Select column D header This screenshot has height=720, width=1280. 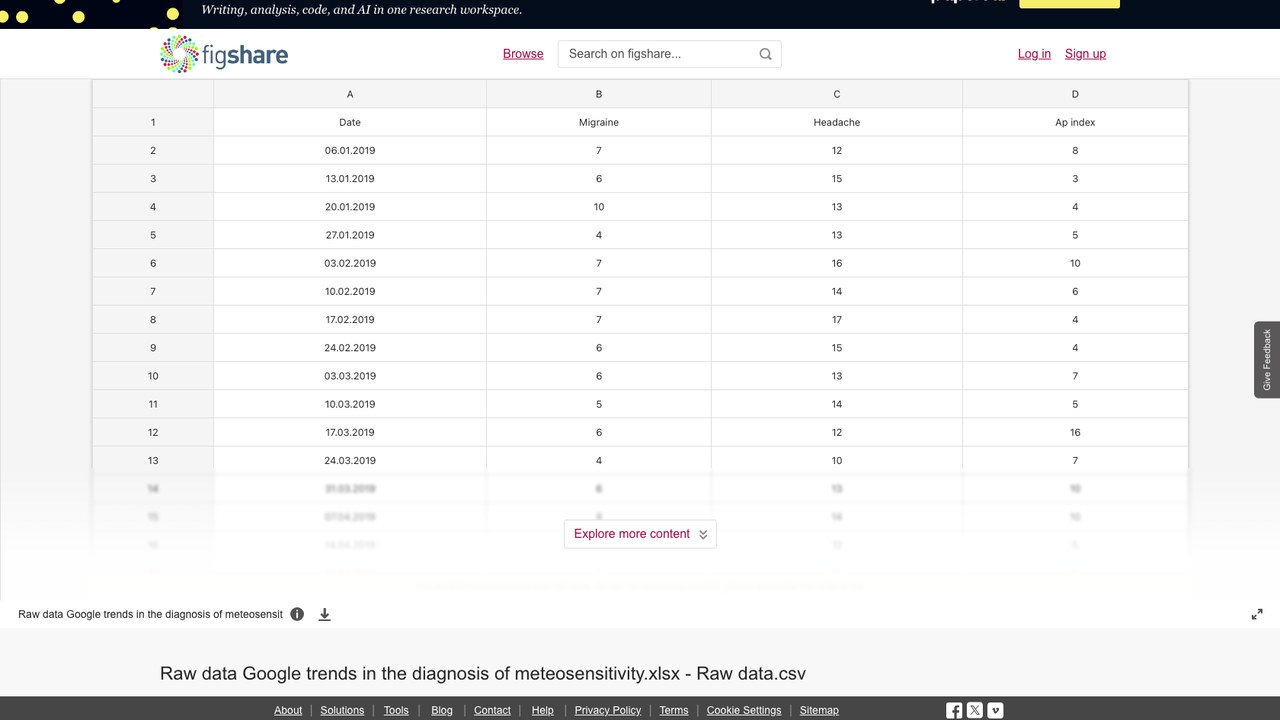1075,94
